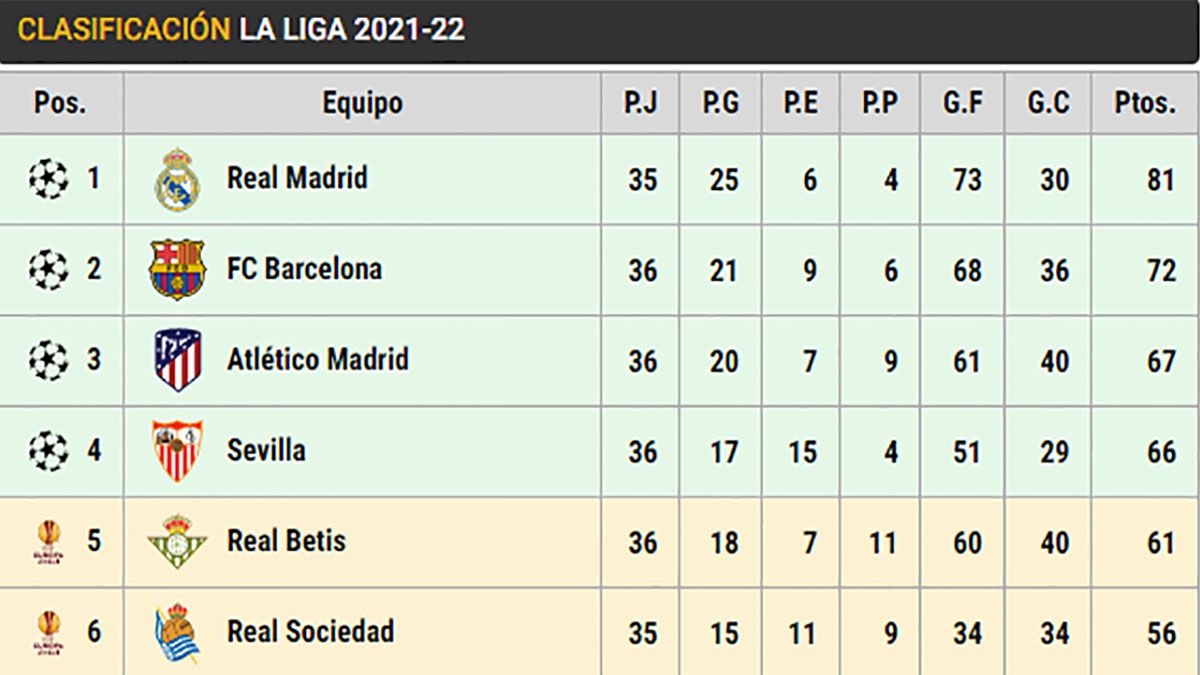
Task: Click Champions League icon beside position 4
Action: [x=48, y=451]
